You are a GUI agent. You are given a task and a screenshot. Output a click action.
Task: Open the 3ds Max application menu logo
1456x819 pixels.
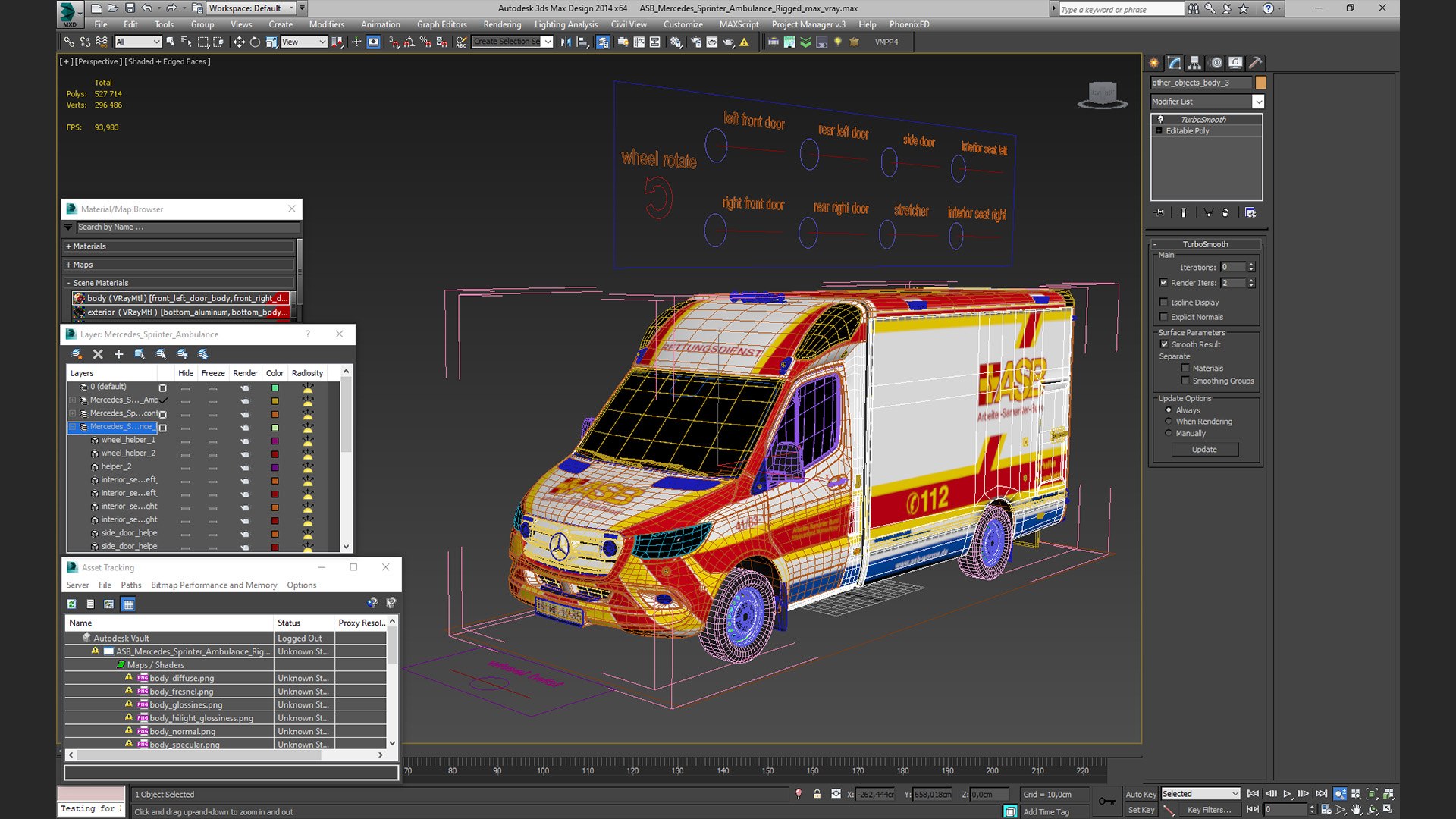(x=69, y=13)
